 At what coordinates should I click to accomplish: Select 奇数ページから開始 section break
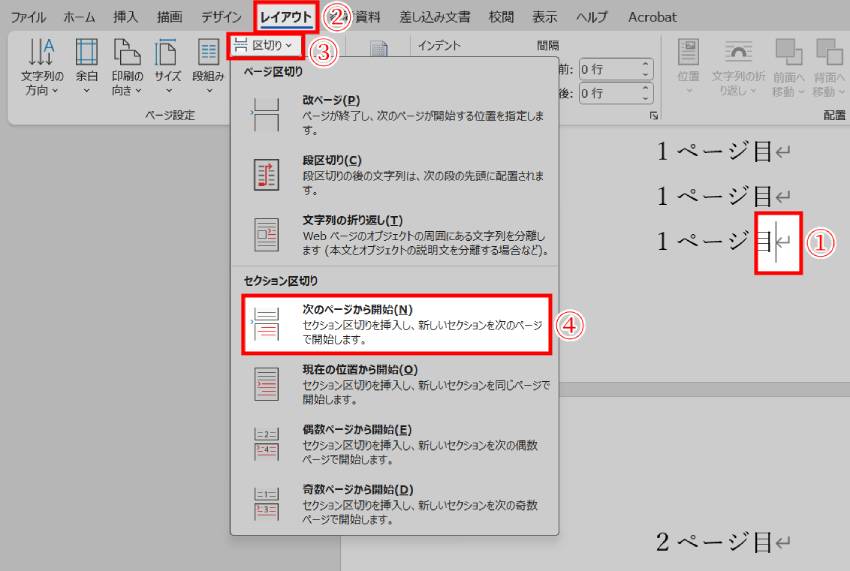(x=396, y=504)
